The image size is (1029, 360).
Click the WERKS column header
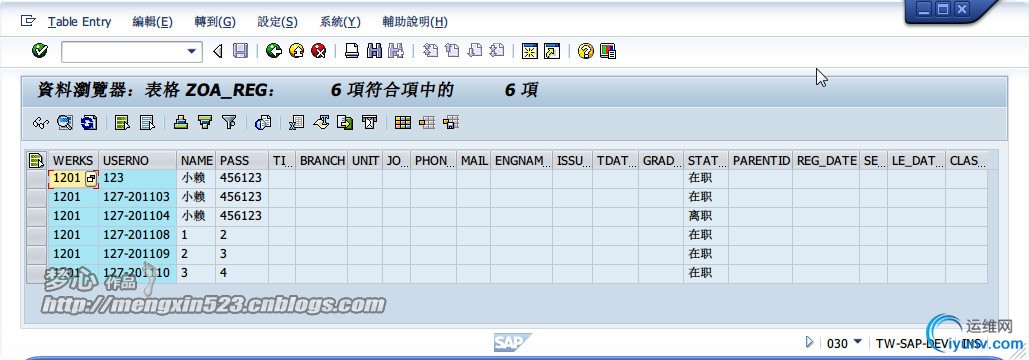click(x=73, y=161)
